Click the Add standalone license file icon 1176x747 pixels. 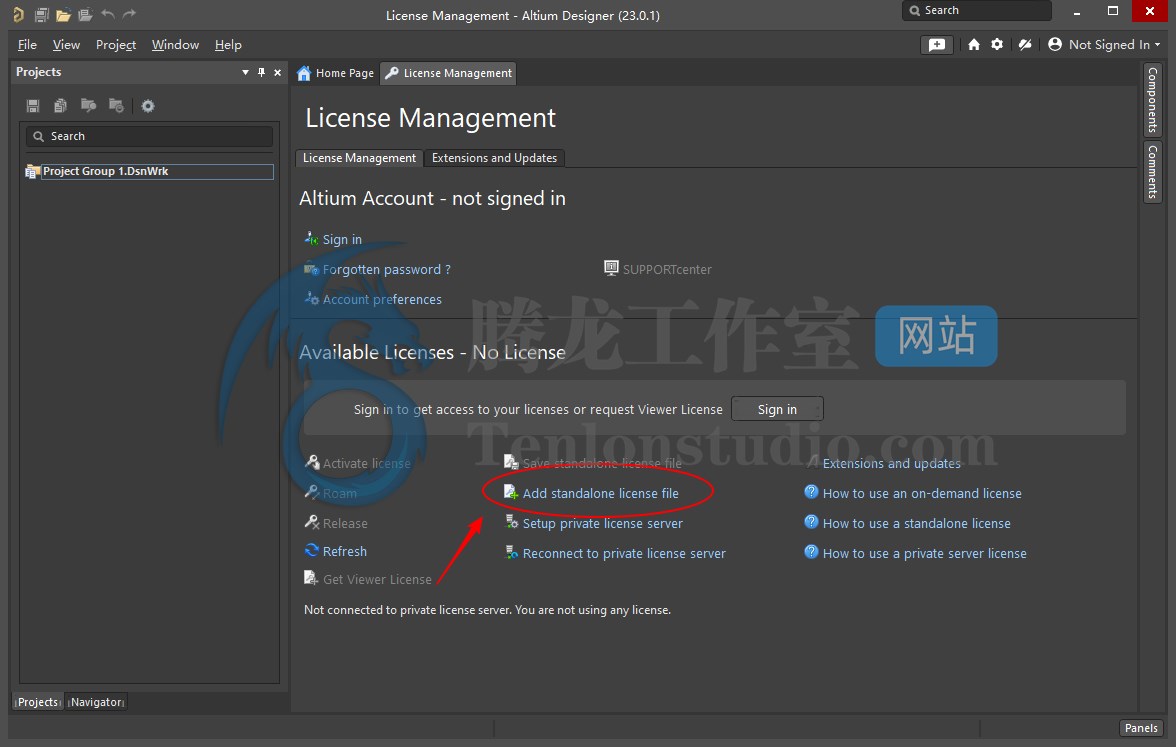point(511,492)
